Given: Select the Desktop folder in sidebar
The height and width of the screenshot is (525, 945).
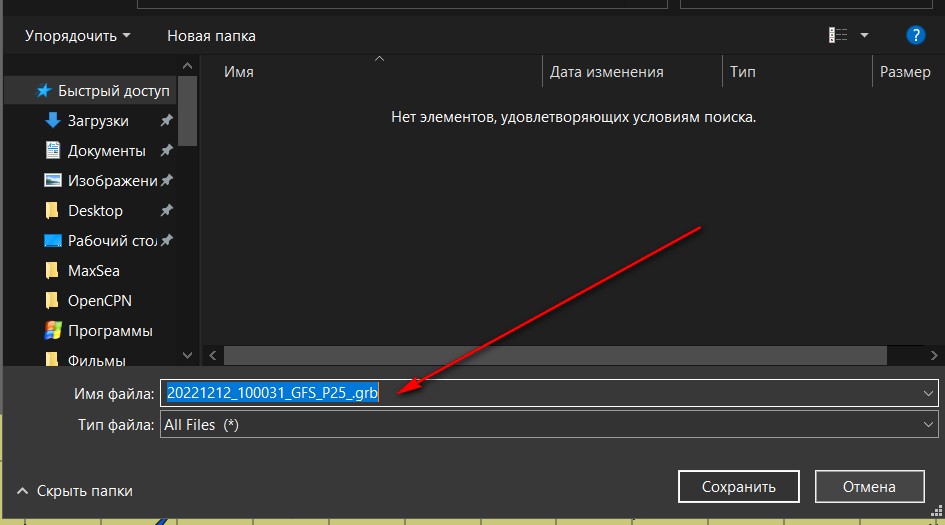Looking at the screenshot, I should tap(94, 210).
